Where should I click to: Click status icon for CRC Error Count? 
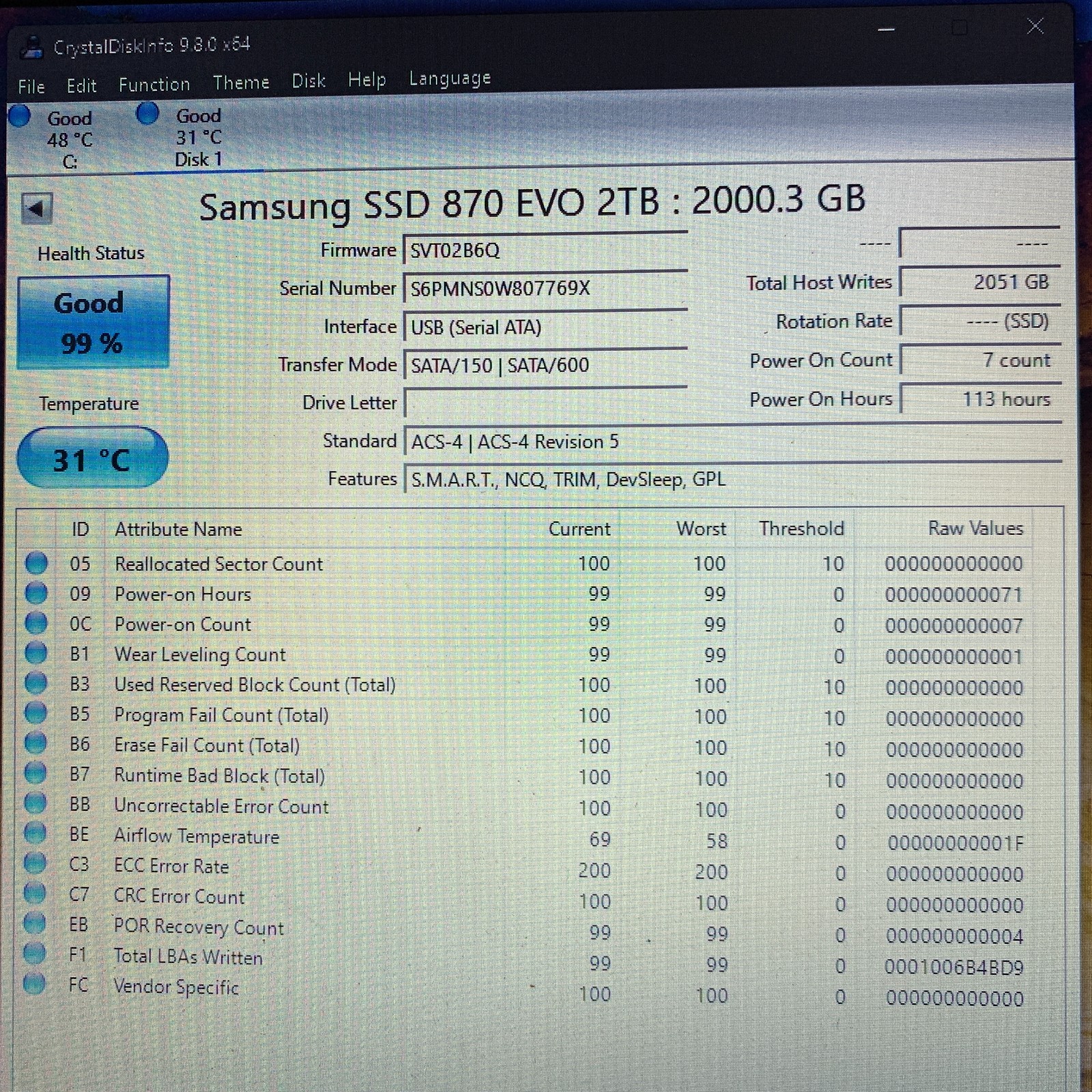click(35, 893)
